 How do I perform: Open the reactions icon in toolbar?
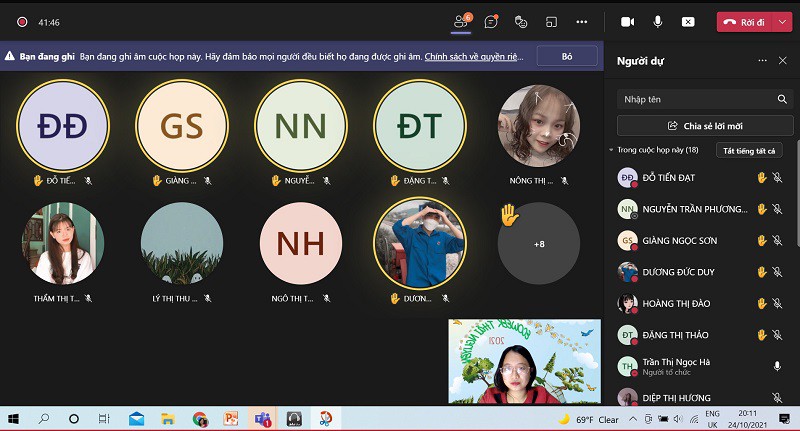(x=521, y=21)
